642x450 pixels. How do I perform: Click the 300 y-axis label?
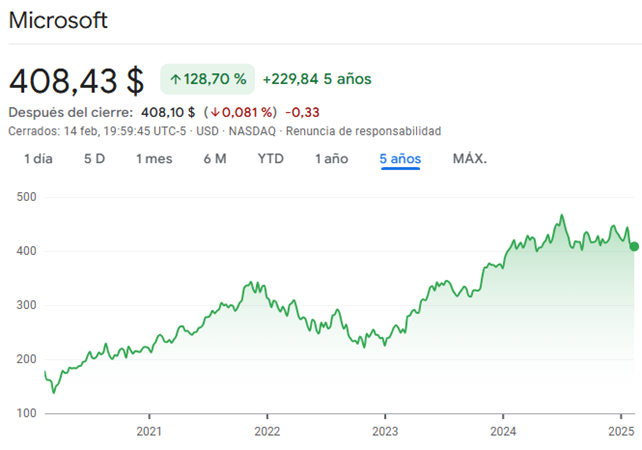click(x=27, y=305)
